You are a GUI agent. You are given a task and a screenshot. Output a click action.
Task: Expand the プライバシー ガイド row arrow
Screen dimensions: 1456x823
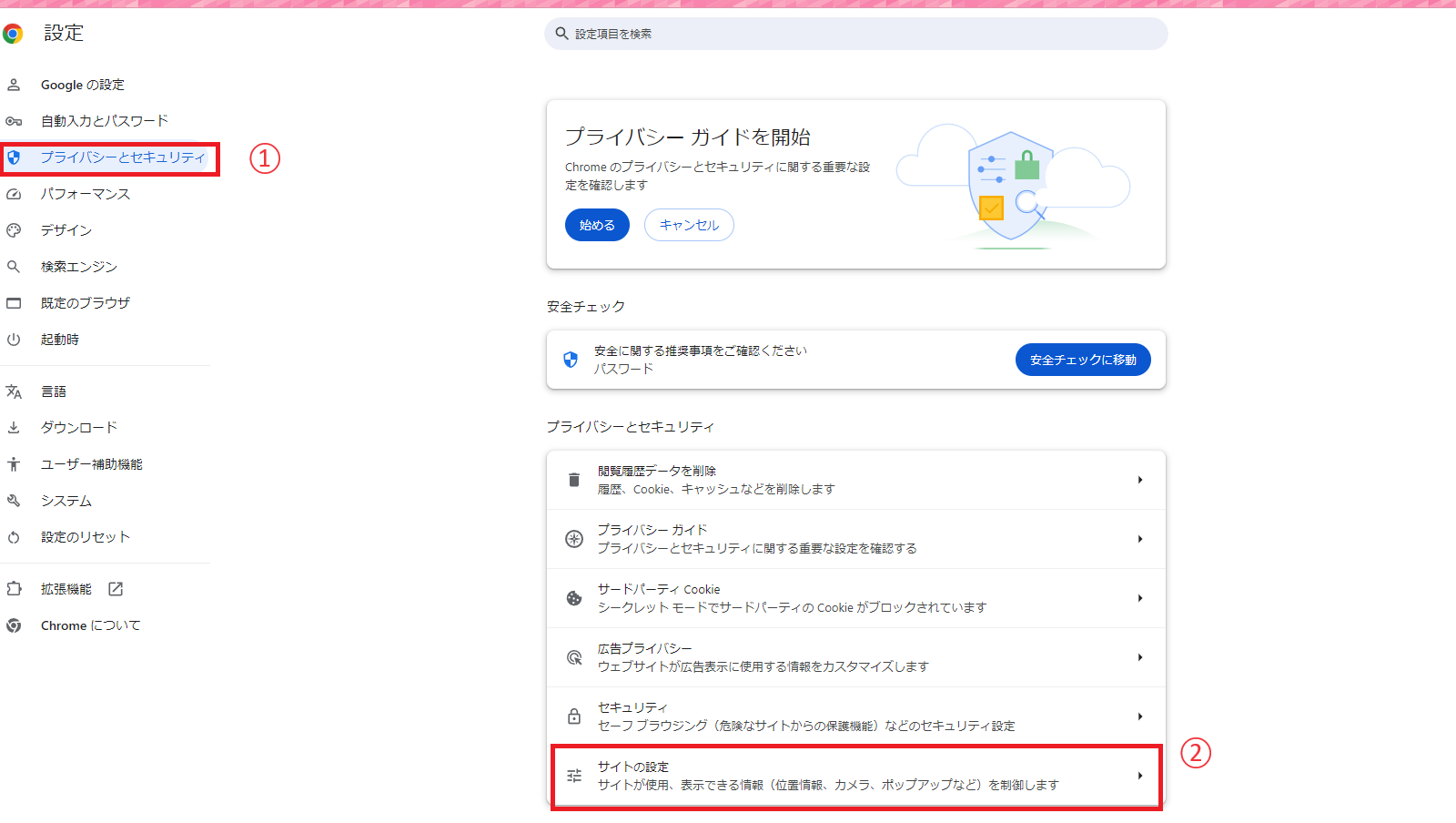pyautogui.click(x=1139, y=539)
